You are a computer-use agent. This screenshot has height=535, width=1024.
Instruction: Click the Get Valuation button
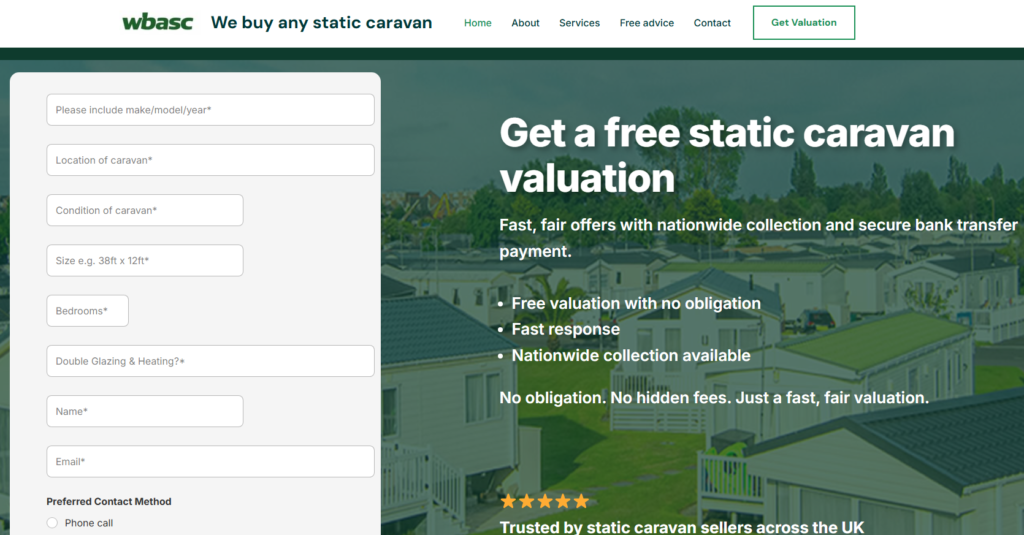(x=803, y=23)
